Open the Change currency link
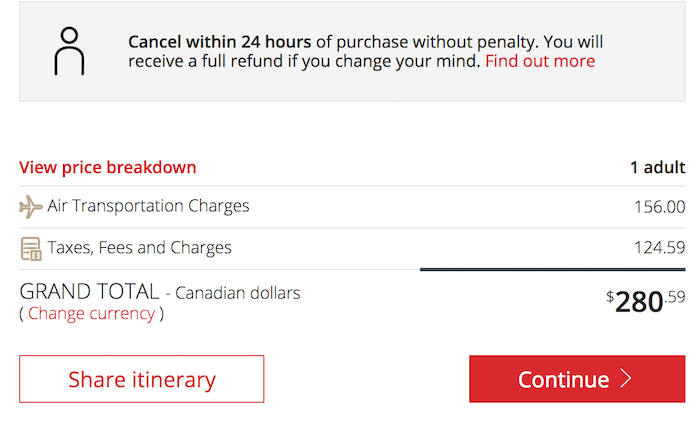Image resolution: width=700 pixels, height=422 pixels. pyautogui.click(x=92, y=313)
